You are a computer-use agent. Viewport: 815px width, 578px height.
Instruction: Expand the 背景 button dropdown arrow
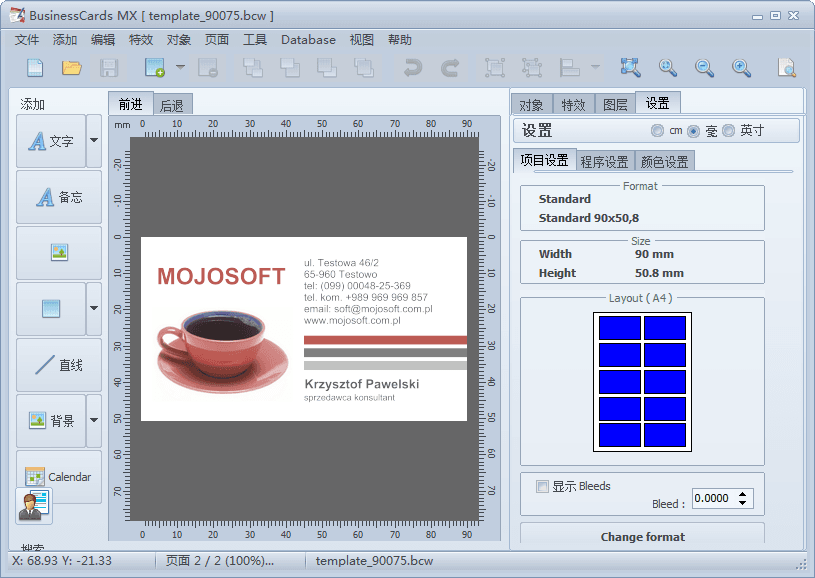(x=94, y=421)
